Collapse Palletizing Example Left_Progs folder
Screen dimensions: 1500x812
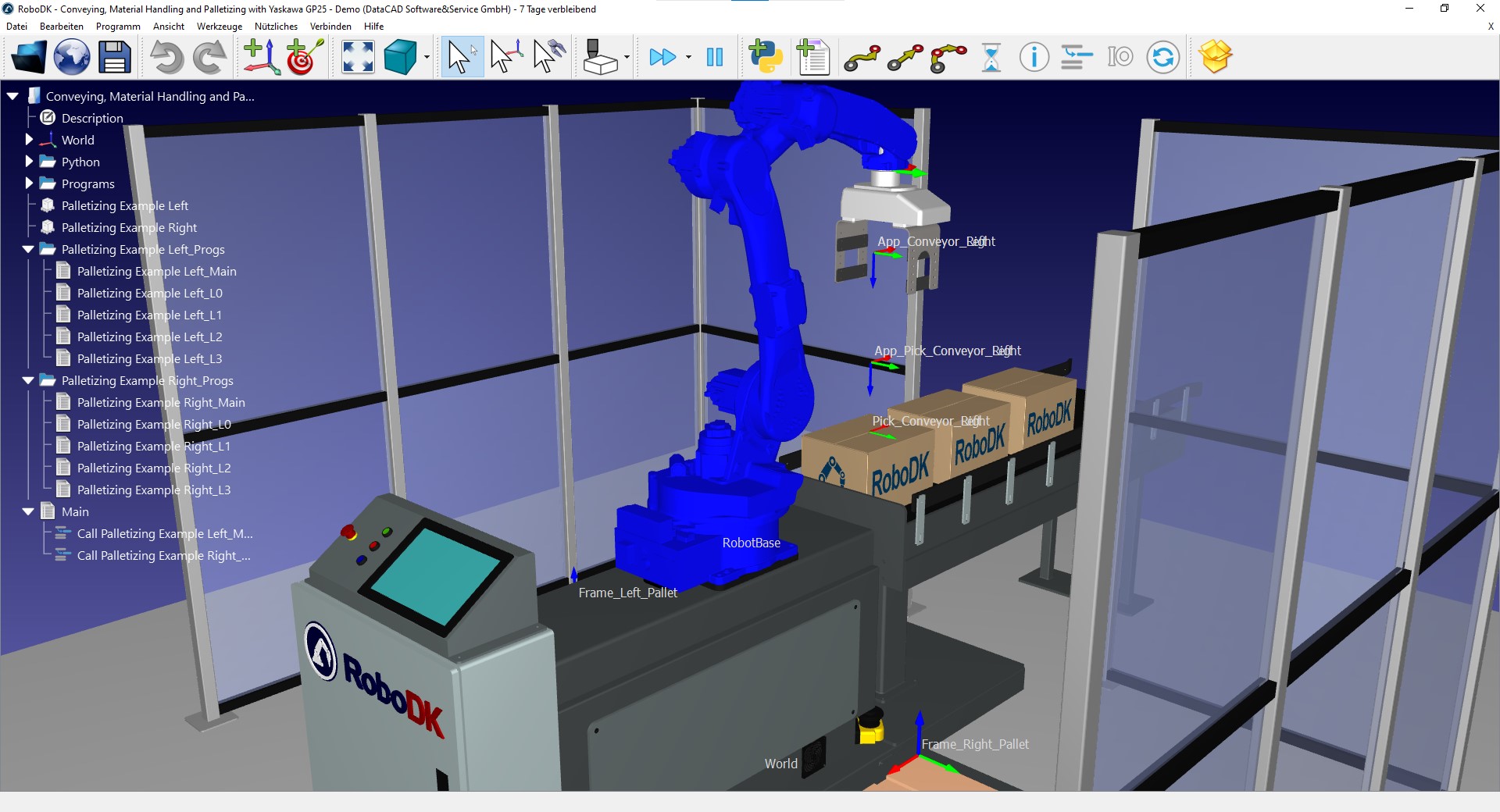(x=28, y=249)
